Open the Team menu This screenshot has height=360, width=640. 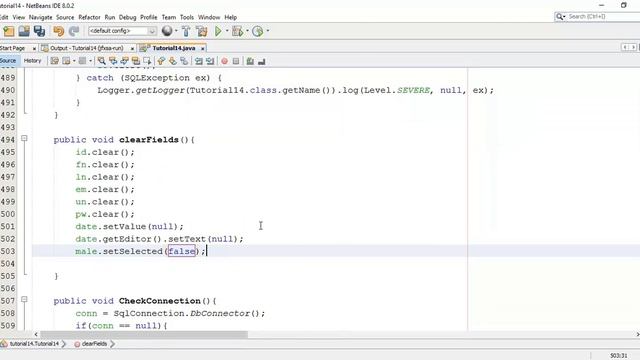[169, 17]
